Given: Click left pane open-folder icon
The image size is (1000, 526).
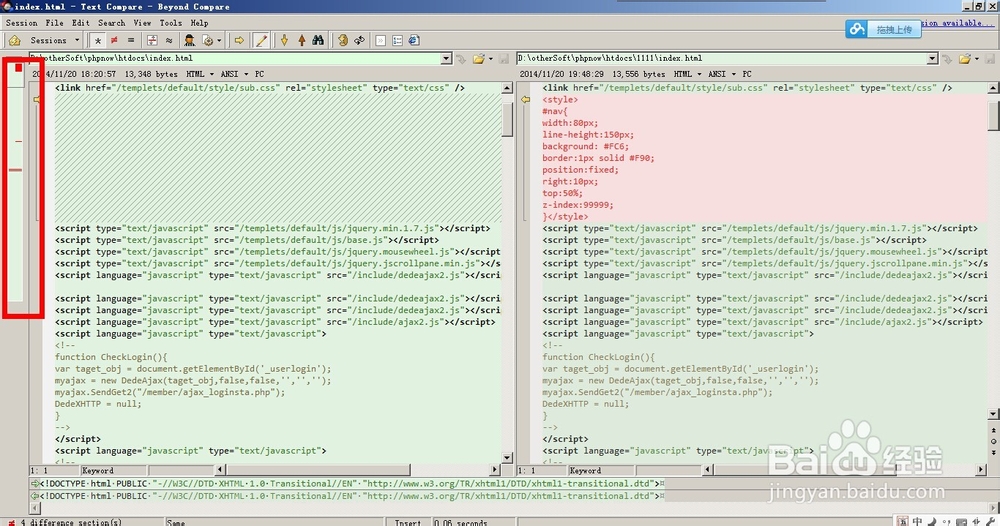Looking at the screenshot, I should (478, 59).
